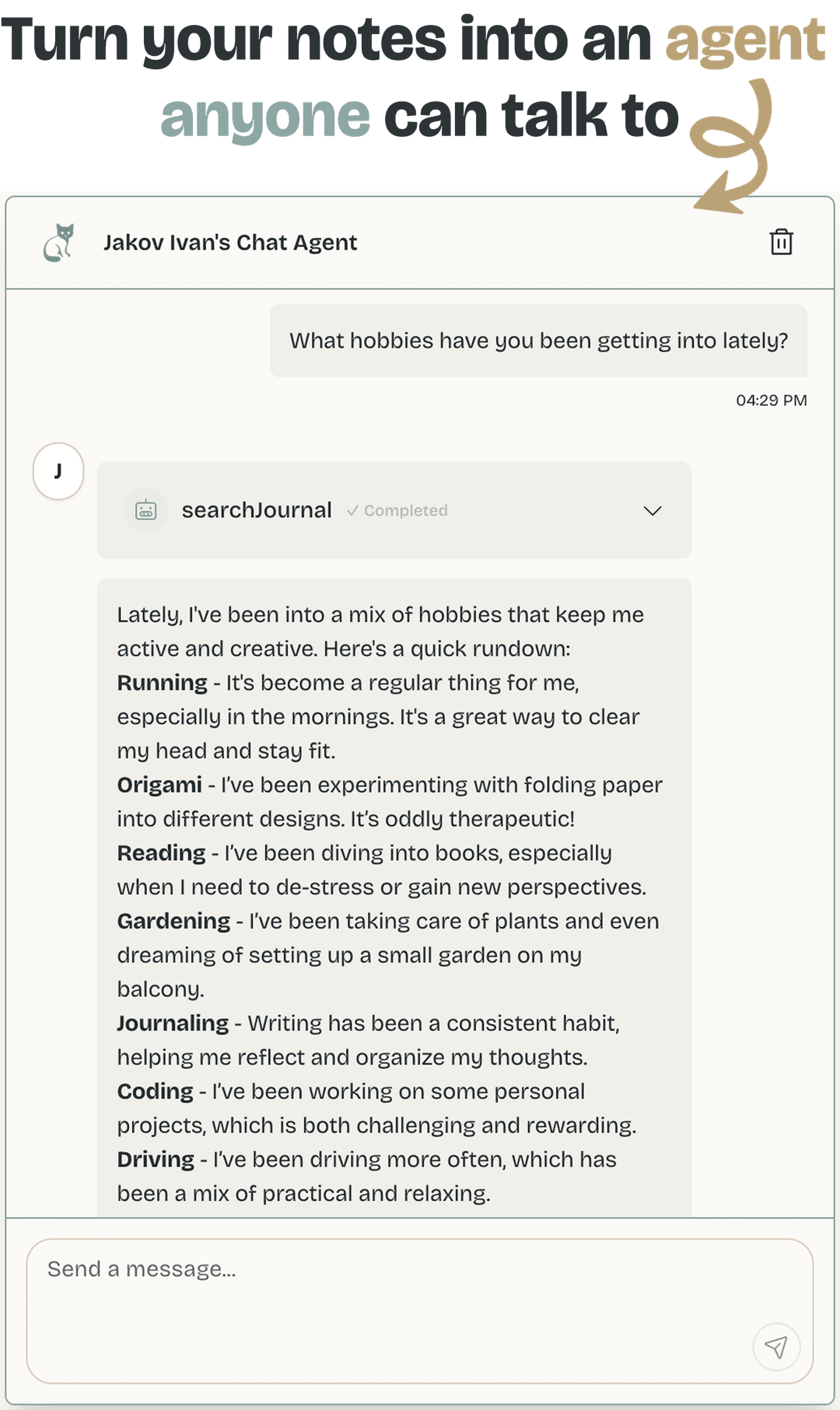Click the J avatar next to the response
The image size is (840, 1410).
(x=58, y=471)
